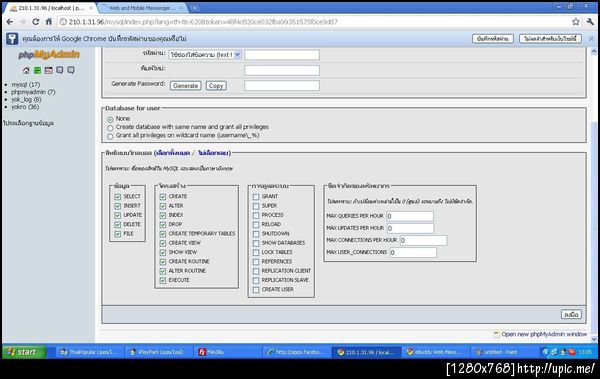Click the generated password text field
The height and width of the screenshot is (379, 600).
(x=282, y=85)
